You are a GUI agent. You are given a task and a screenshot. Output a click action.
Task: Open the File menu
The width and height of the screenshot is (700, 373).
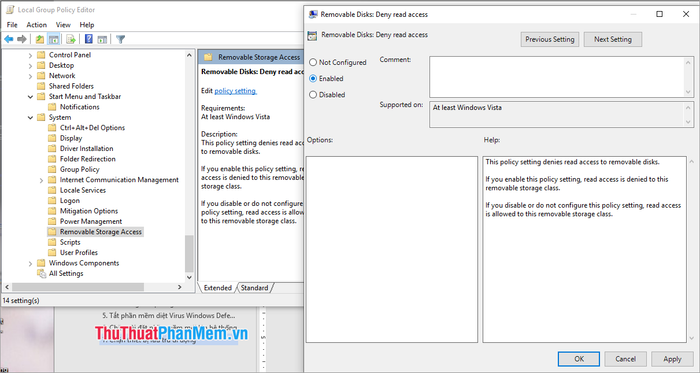pos(12,25)
